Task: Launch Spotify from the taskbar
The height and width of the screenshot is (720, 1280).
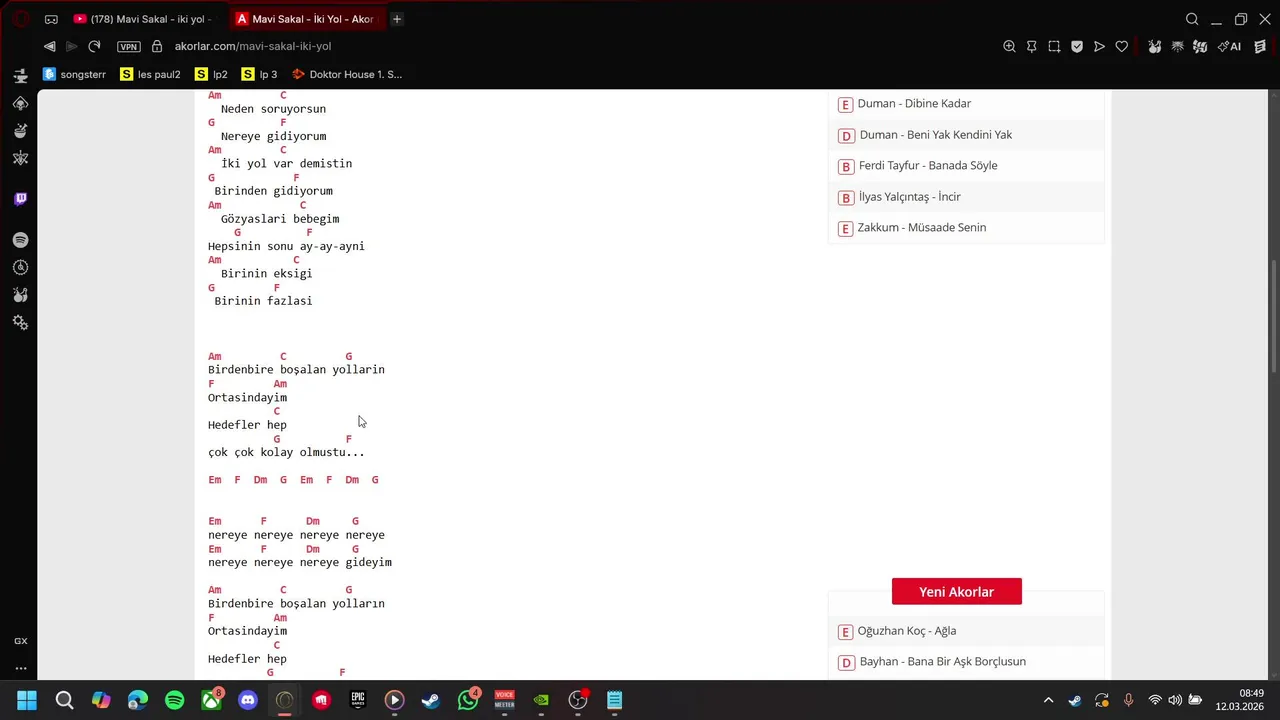Action: 175,700
